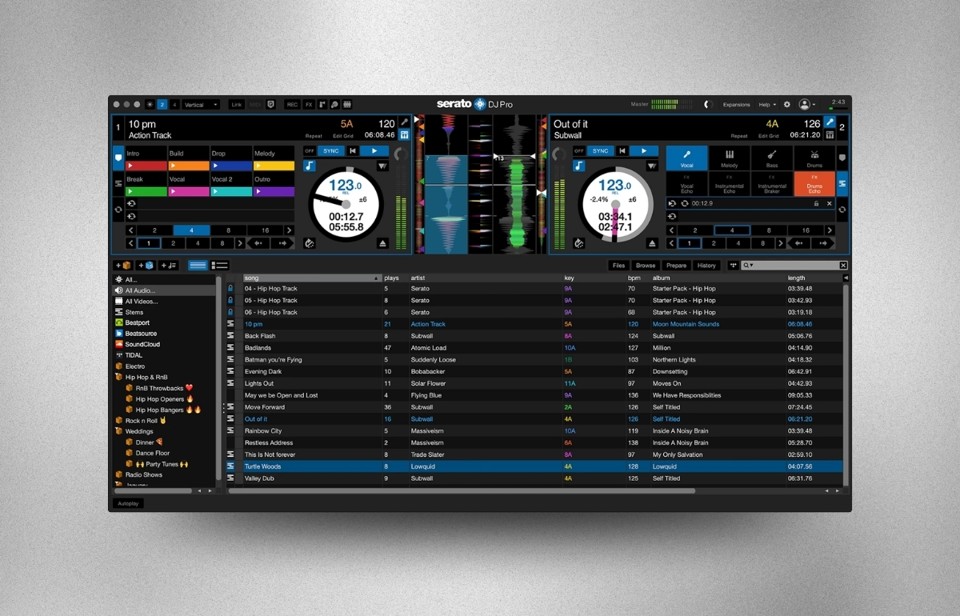960x616 pixels.
Task: Open the saved loops tab on deck 1
Action: 118,209
